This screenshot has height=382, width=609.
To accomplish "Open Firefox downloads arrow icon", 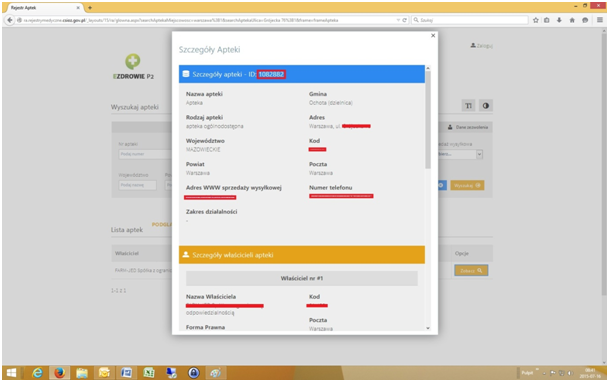I will [559, 20].
